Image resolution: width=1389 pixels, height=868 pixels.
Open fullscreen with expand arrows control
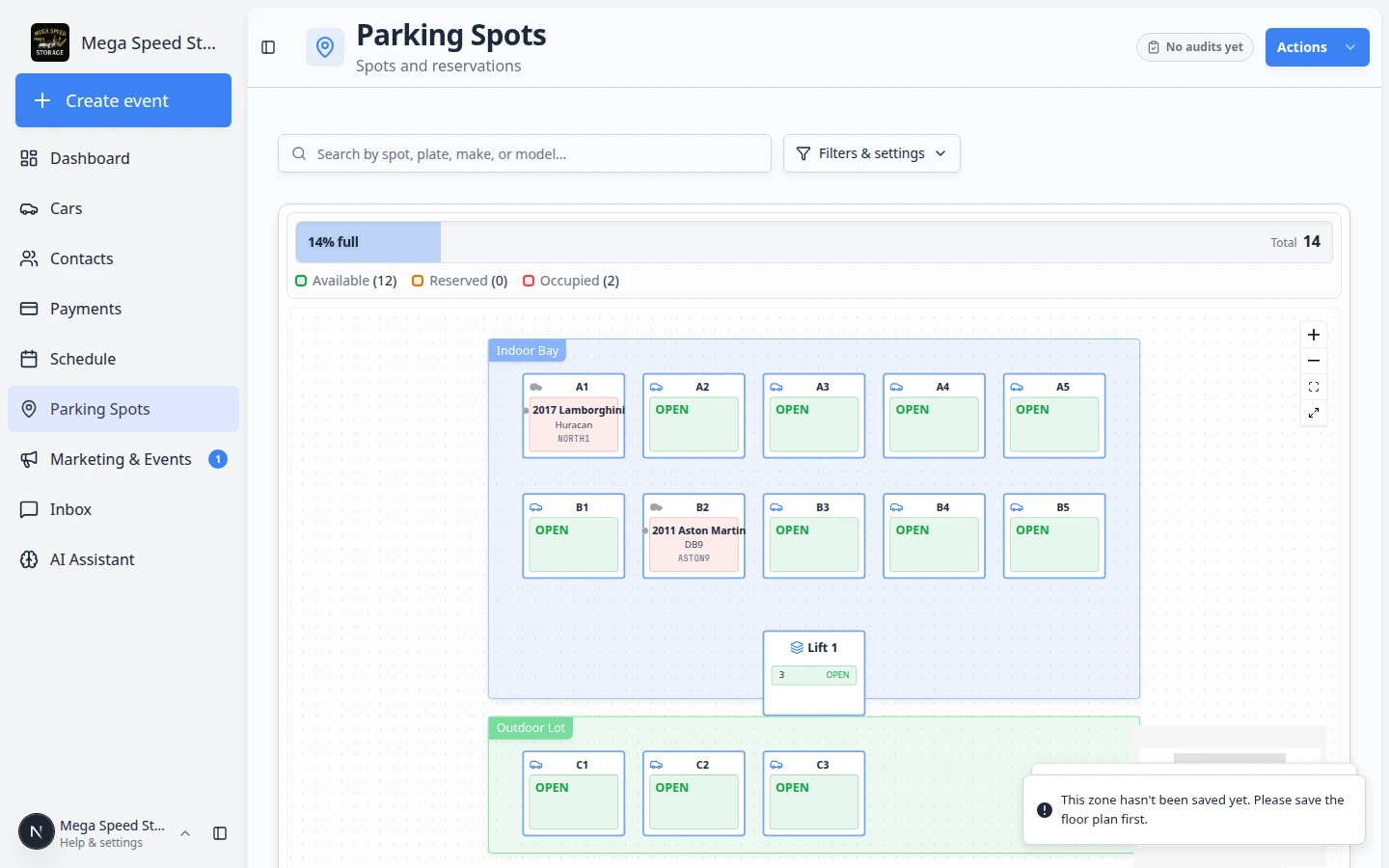pos(1314,413)
